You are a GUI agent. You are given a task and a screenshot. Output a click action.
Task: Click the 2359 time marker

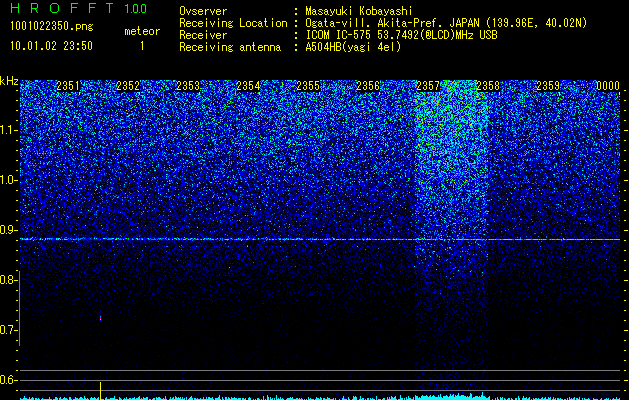click(x=548, y=86)
